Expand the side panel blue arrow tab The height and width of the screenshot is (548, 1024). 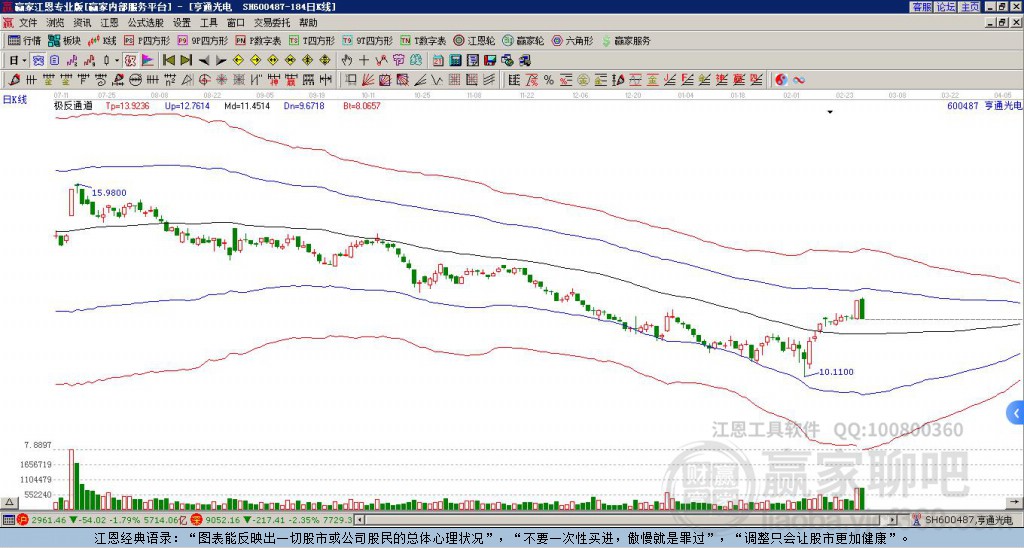click(1016, 413)
